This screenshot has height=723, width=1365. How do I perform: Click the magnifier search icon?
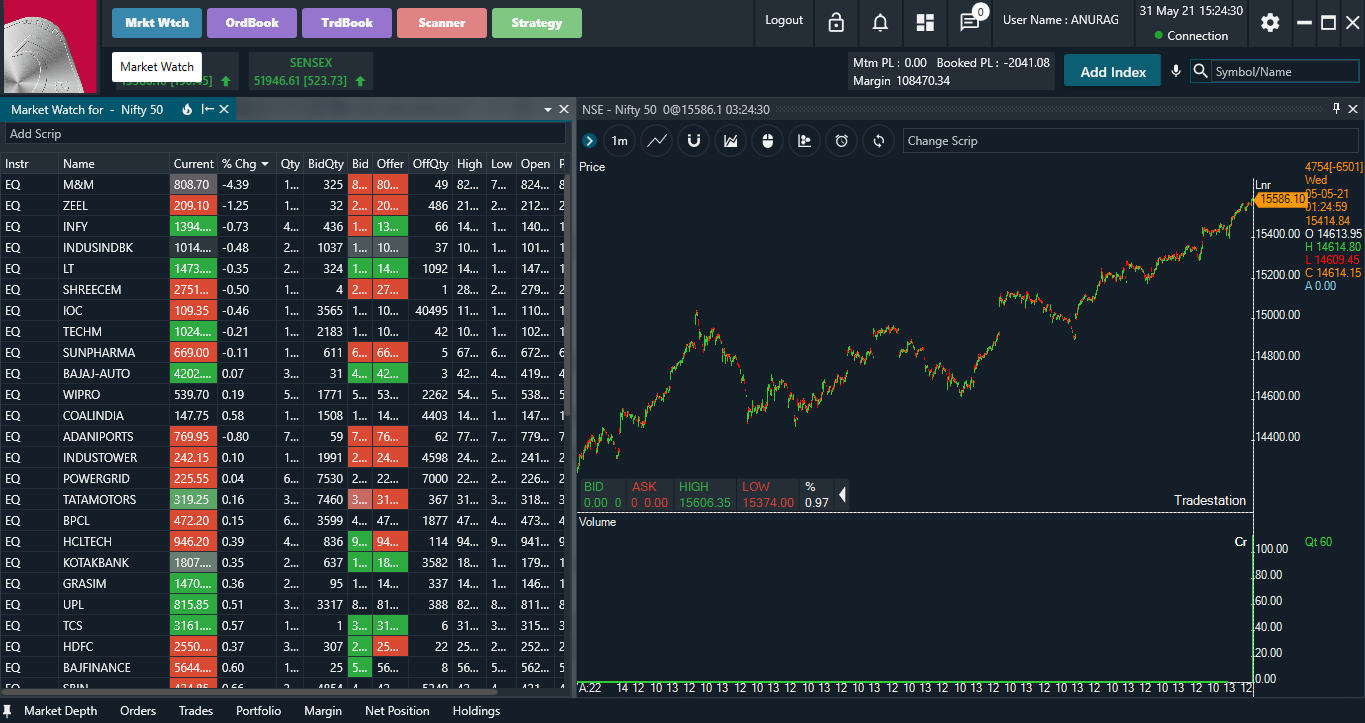(x=1200, y=72)
